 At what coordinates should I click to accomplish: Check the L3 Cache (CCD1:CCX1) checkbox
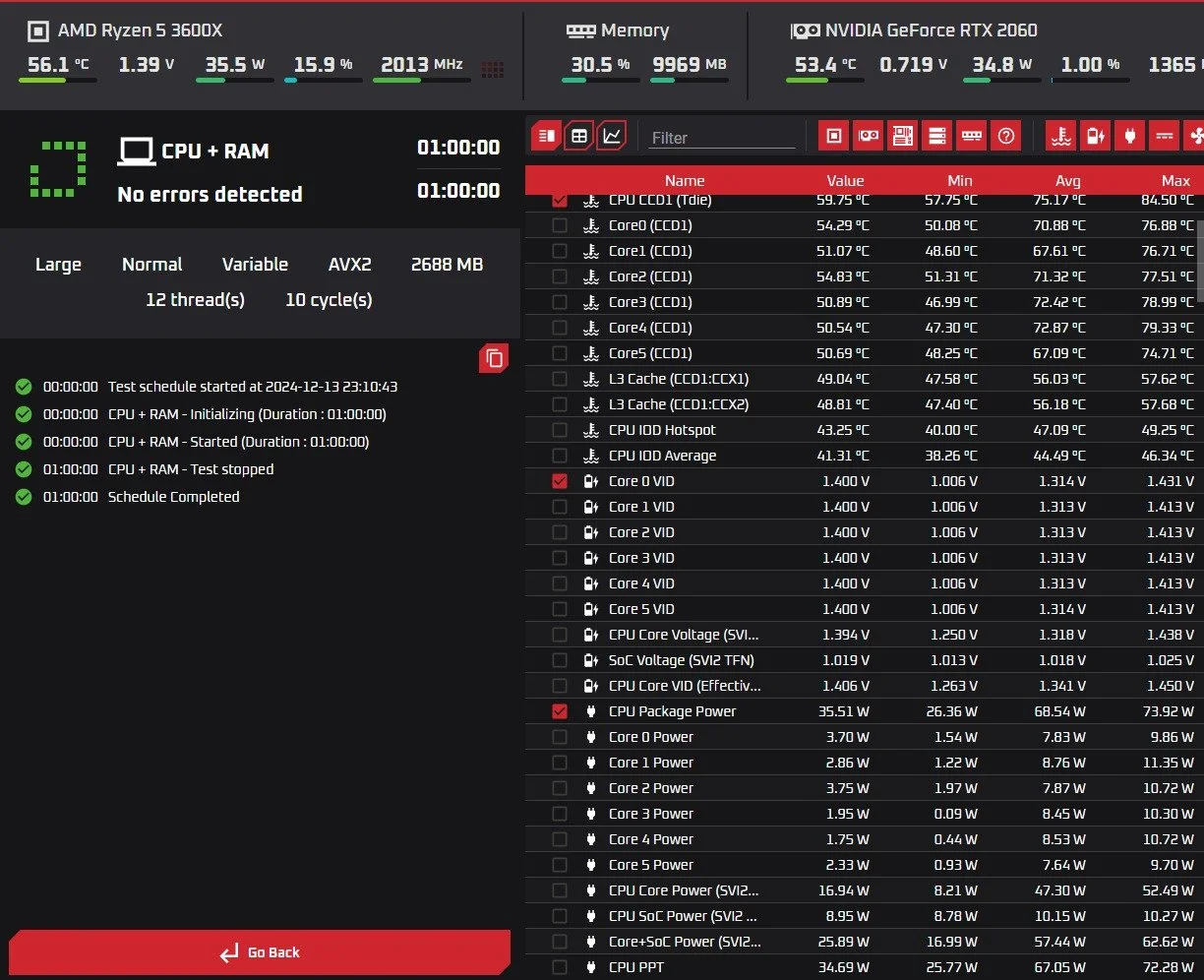pyautogui.click(x=560, y=379)
